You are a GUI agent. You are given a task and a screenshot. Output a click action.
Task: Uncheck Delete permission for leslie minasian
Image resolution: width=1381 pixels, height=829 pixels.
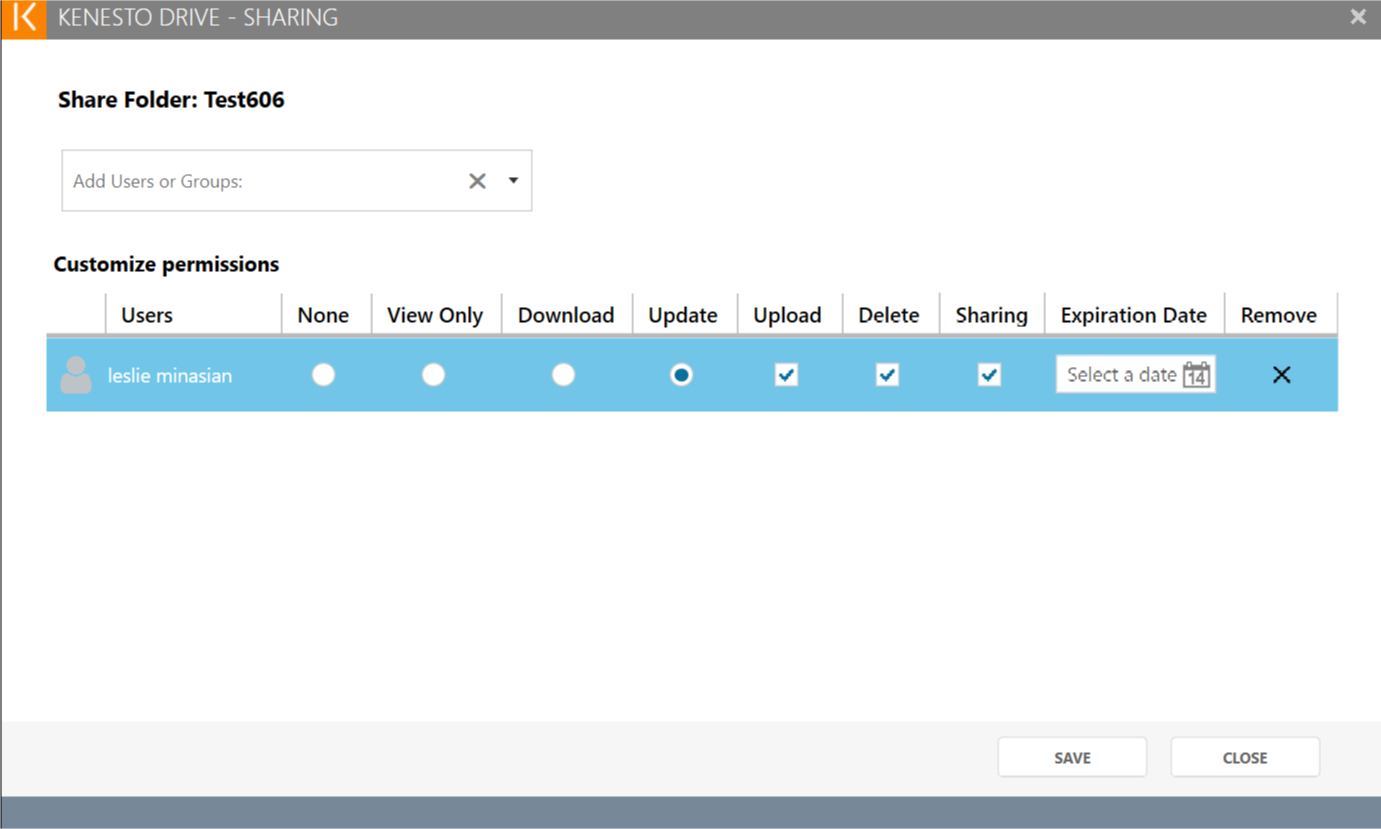coord(887,375)
